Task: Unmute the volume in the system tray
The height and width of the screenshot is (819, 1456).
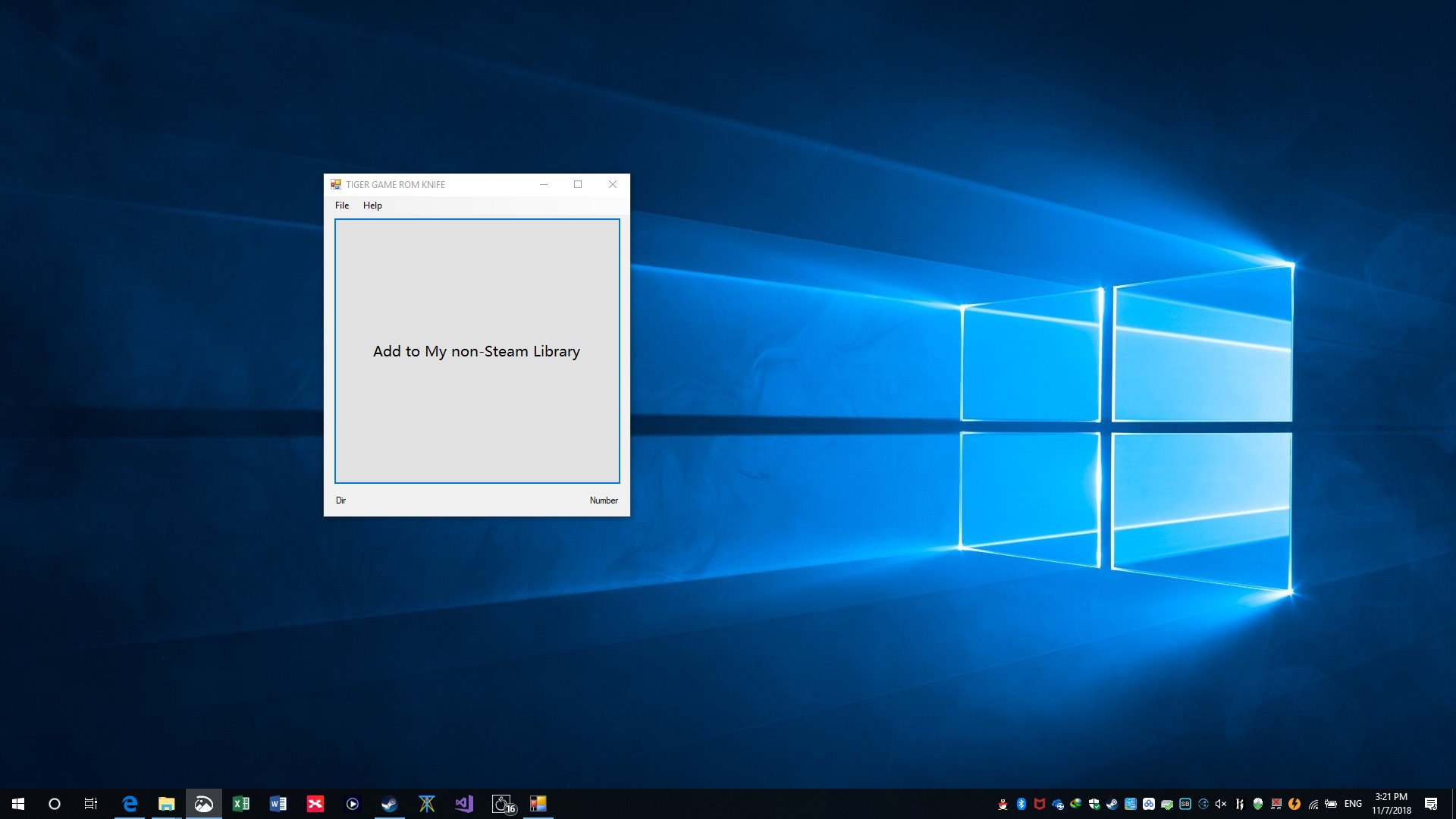Action: click(1219, 803)
